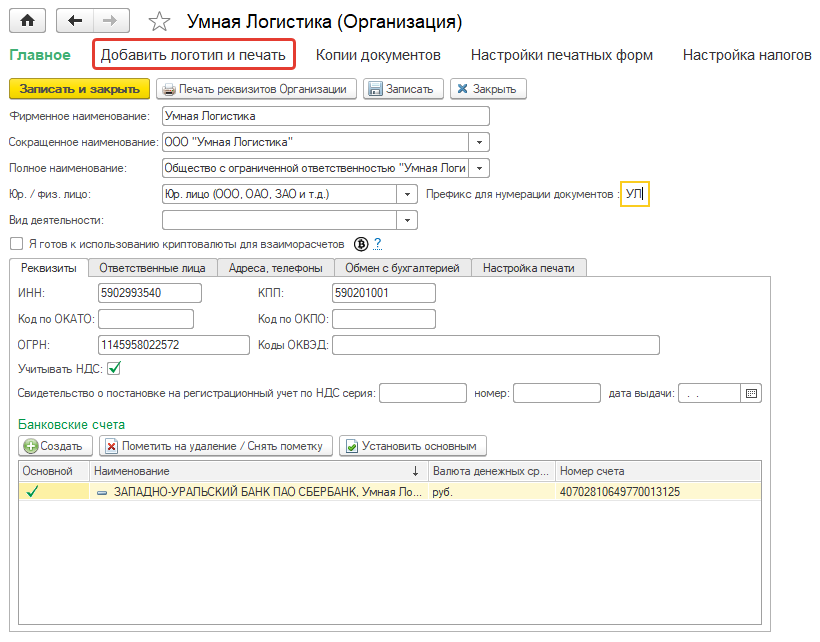Create a new bank account with Создать

pos(55,446)
